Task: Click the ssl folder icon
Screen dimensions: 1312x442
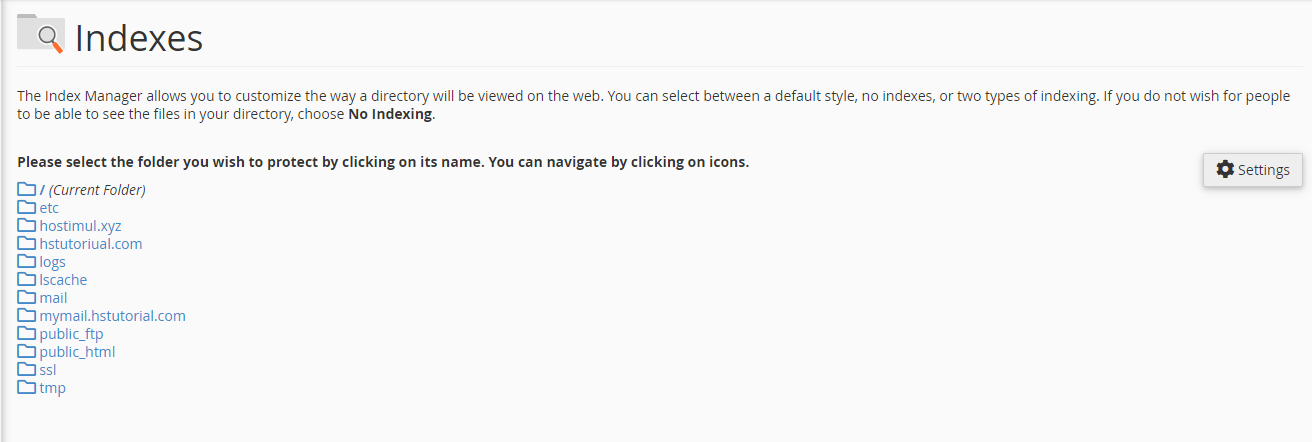Action: click(27, 370)
